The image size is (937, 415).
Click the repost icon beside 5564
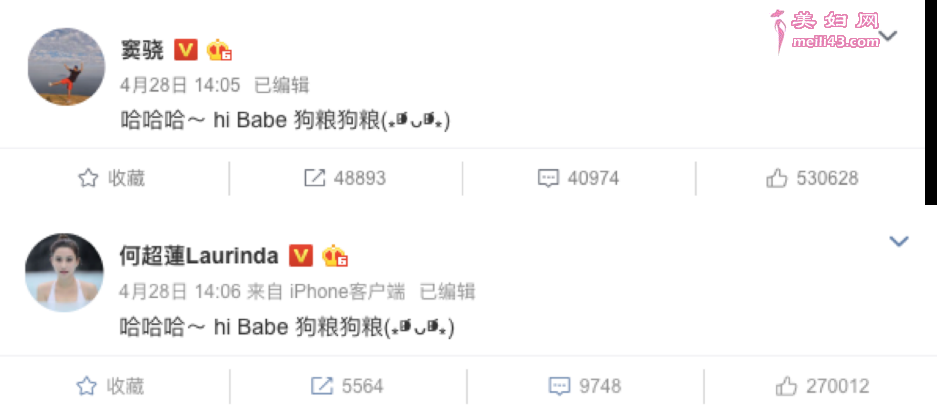322,386
